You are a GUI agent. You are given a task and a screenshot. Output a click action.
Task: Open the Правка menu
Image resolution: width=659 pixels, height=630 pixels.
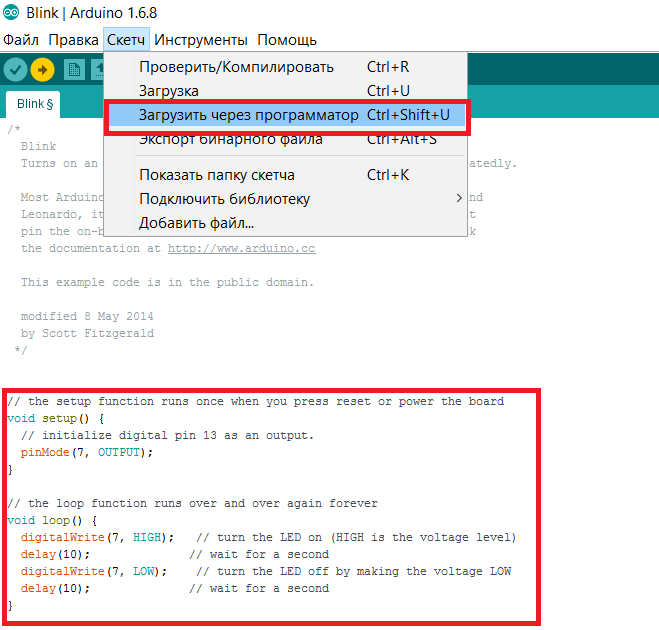(x=74, y=40)
